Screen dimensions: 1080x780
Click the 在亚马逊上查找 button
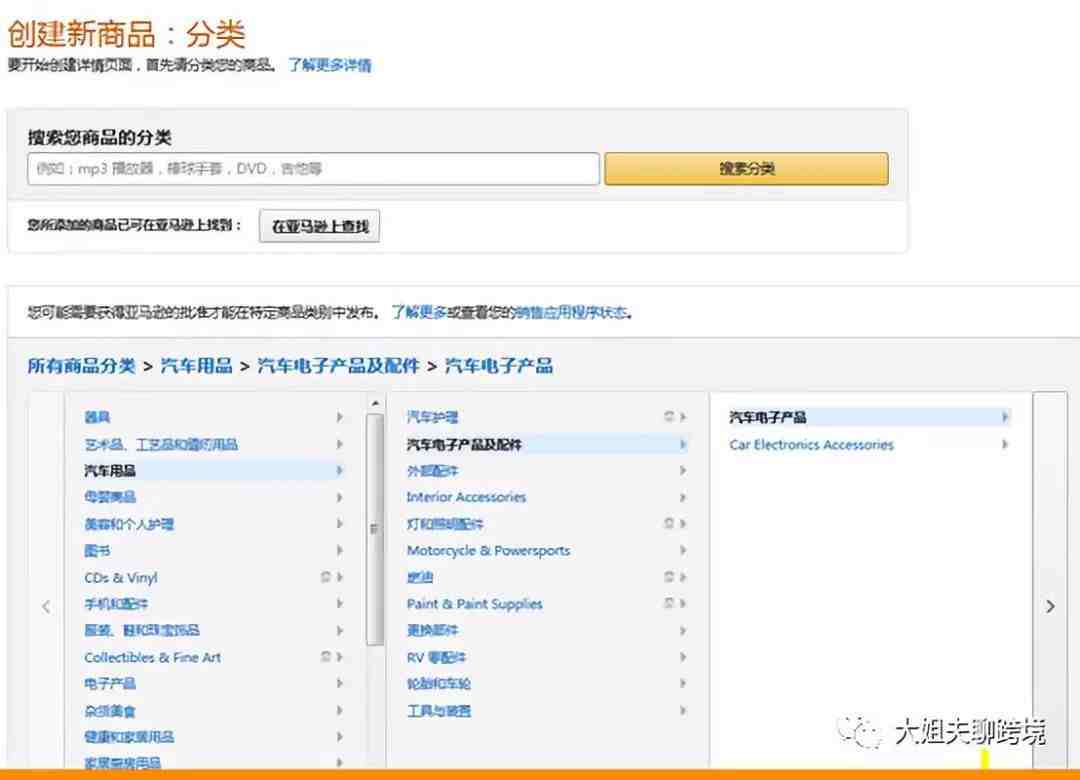pyautogui.click(x=320, y=226)
